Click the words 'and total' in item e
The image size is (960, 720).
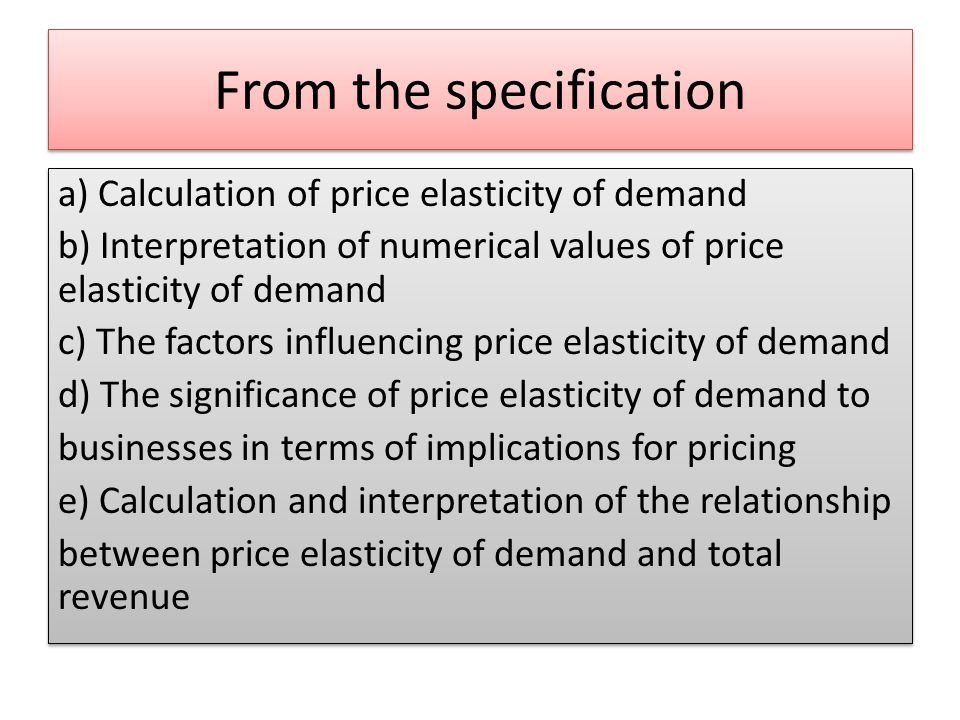[709, 553]
